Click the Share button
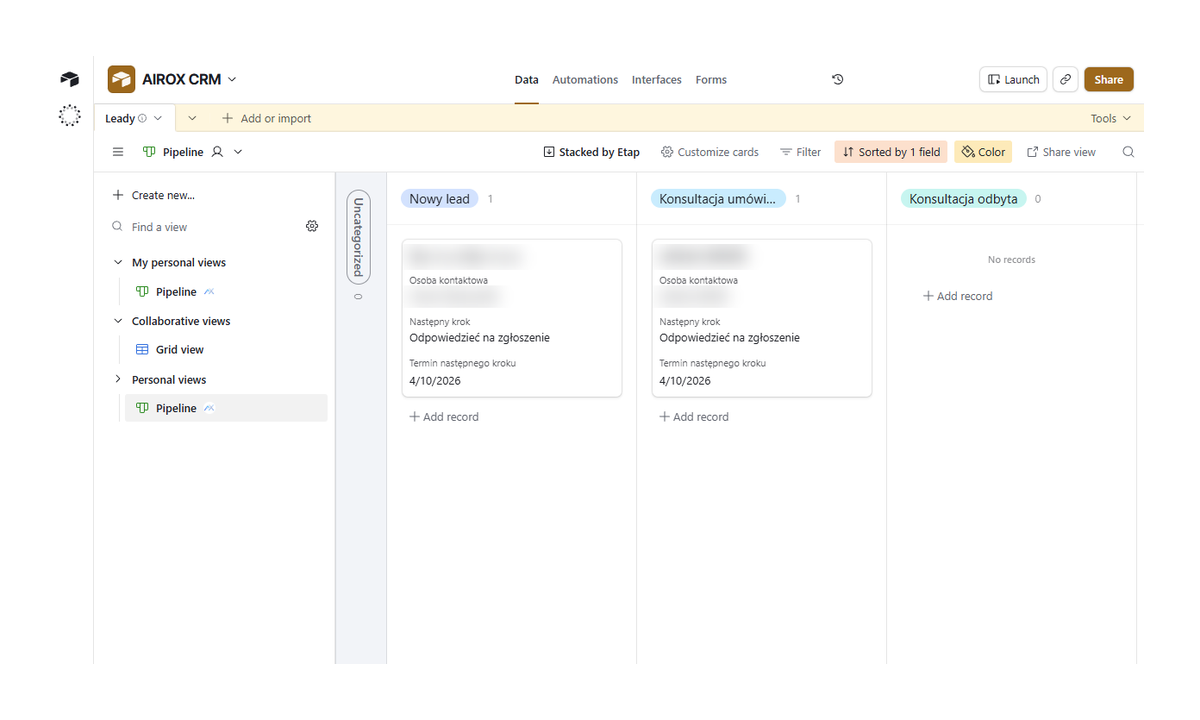 [1108, 80]
